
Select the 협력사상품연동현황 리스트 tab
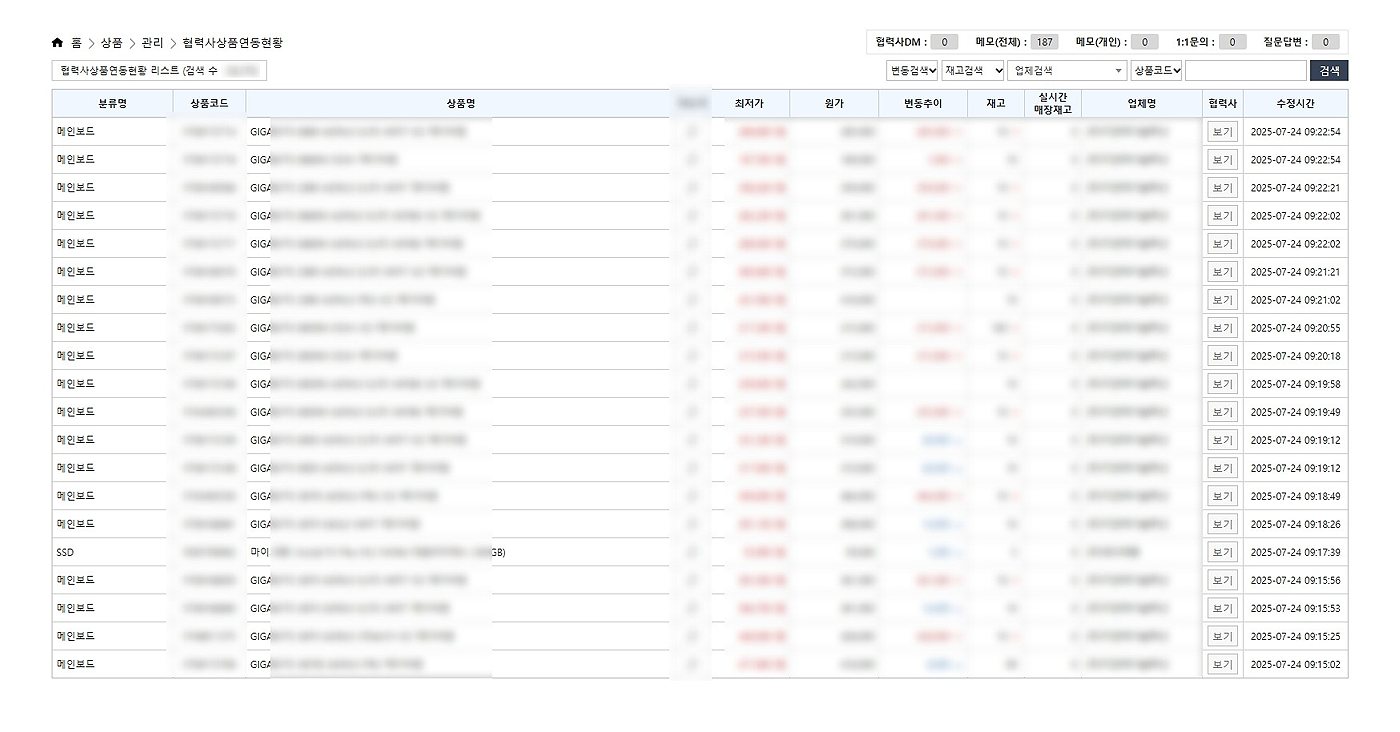159,71
